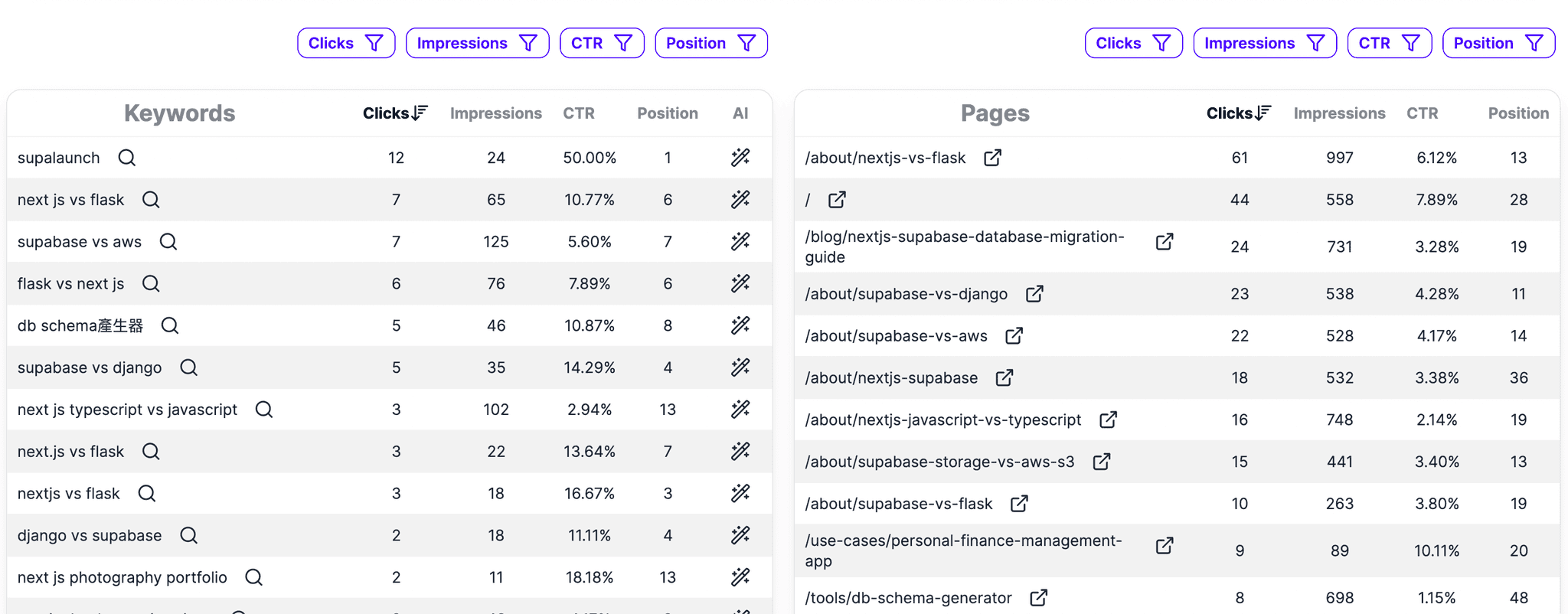Sort Keywords table by Position header
Image resolution: width=1568 pixels, height=614 pixels.
(667, 113)
